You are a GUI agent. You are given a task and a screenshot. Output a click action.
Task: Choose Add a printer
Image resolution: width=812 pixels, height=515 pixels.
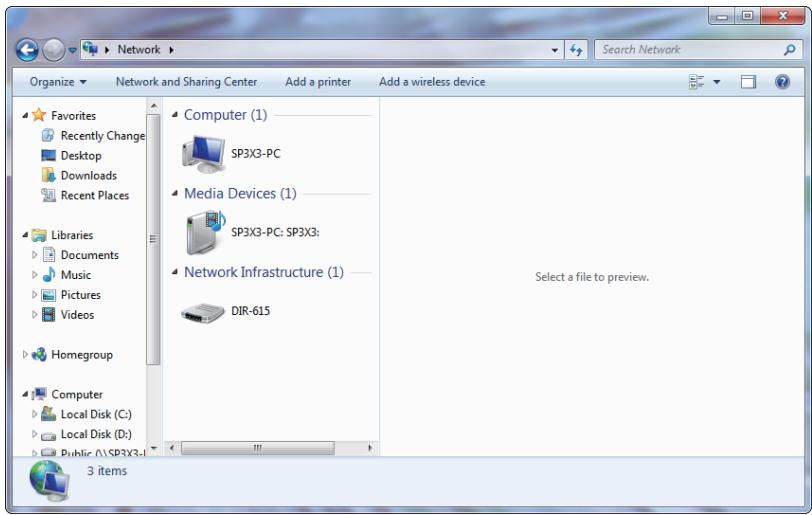[x=318, y=82]
